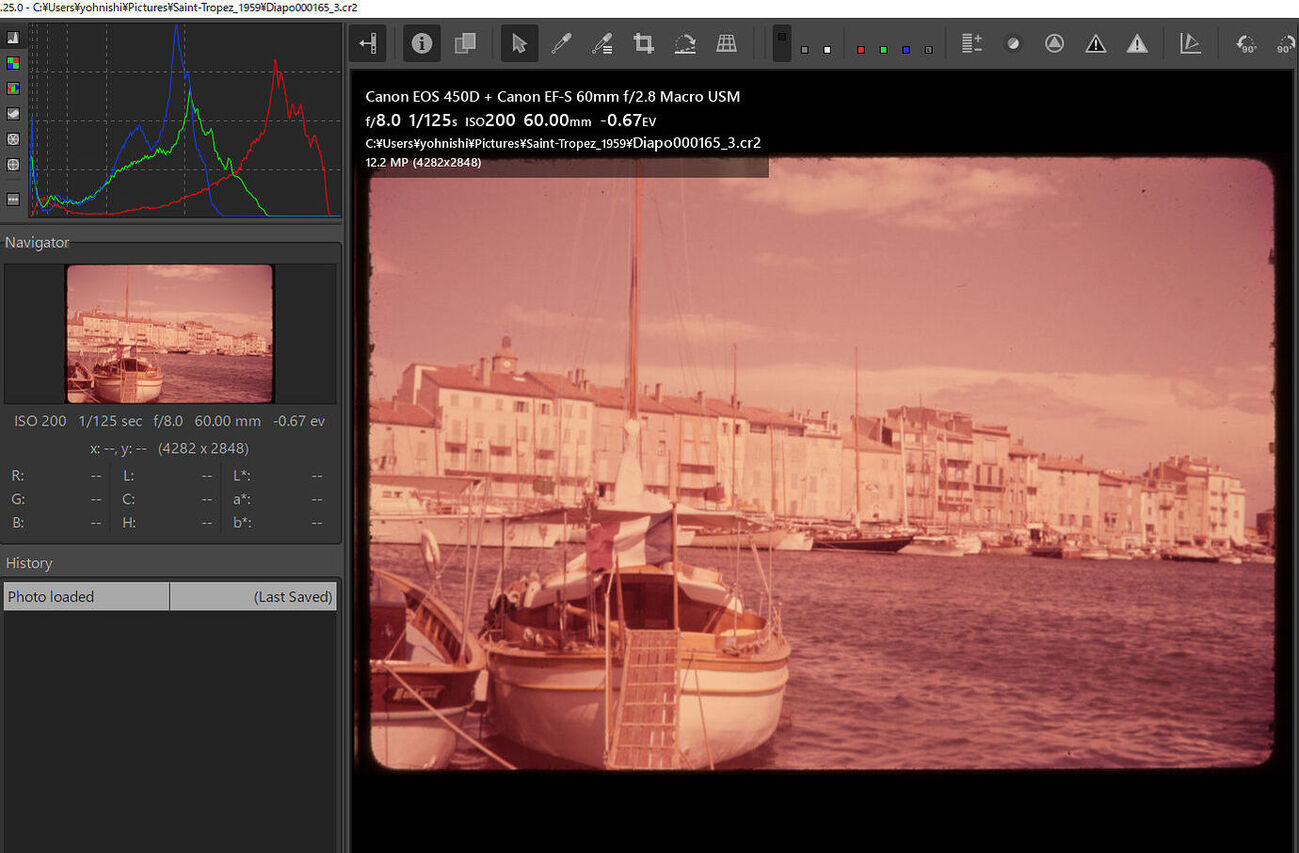Switch scope to standard histogram view

(x=13, y=37)
